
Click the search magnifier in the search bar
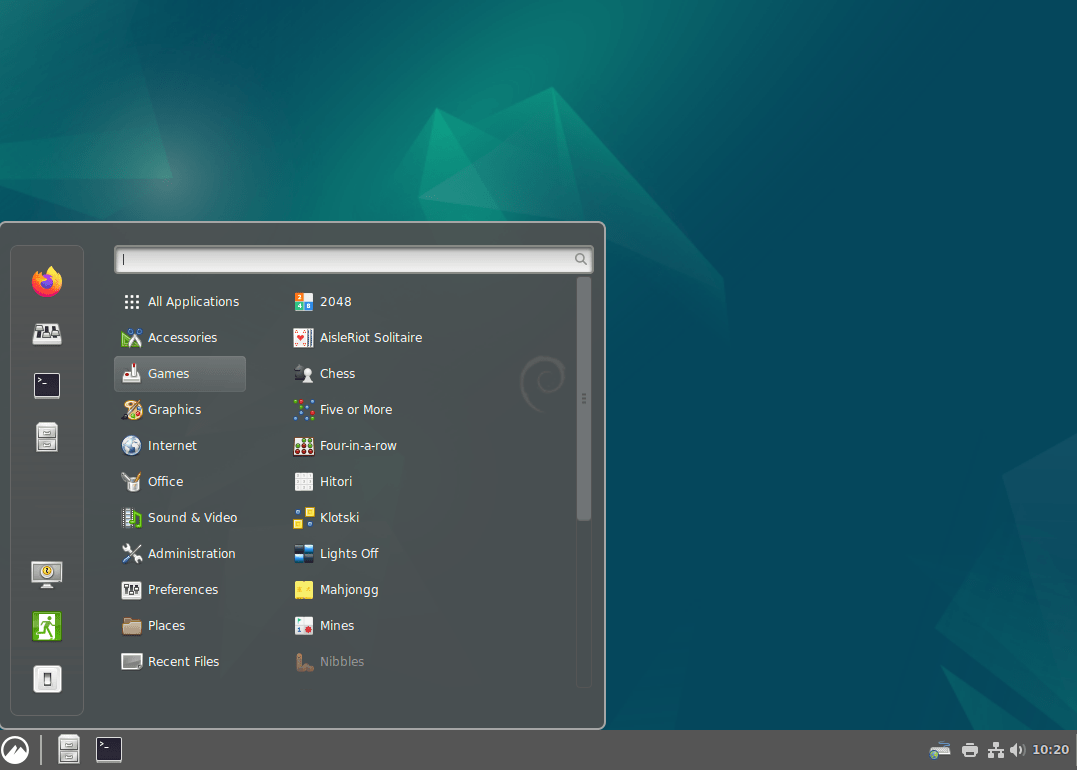coord(580,259)
